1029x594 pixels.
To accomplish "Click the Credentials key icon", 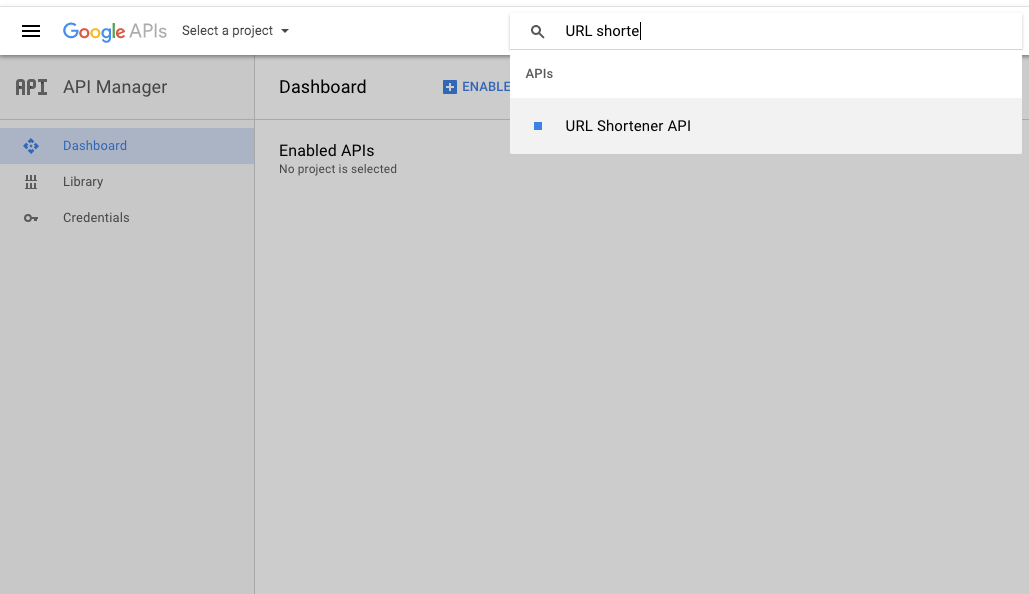I will tap(31, 218).
